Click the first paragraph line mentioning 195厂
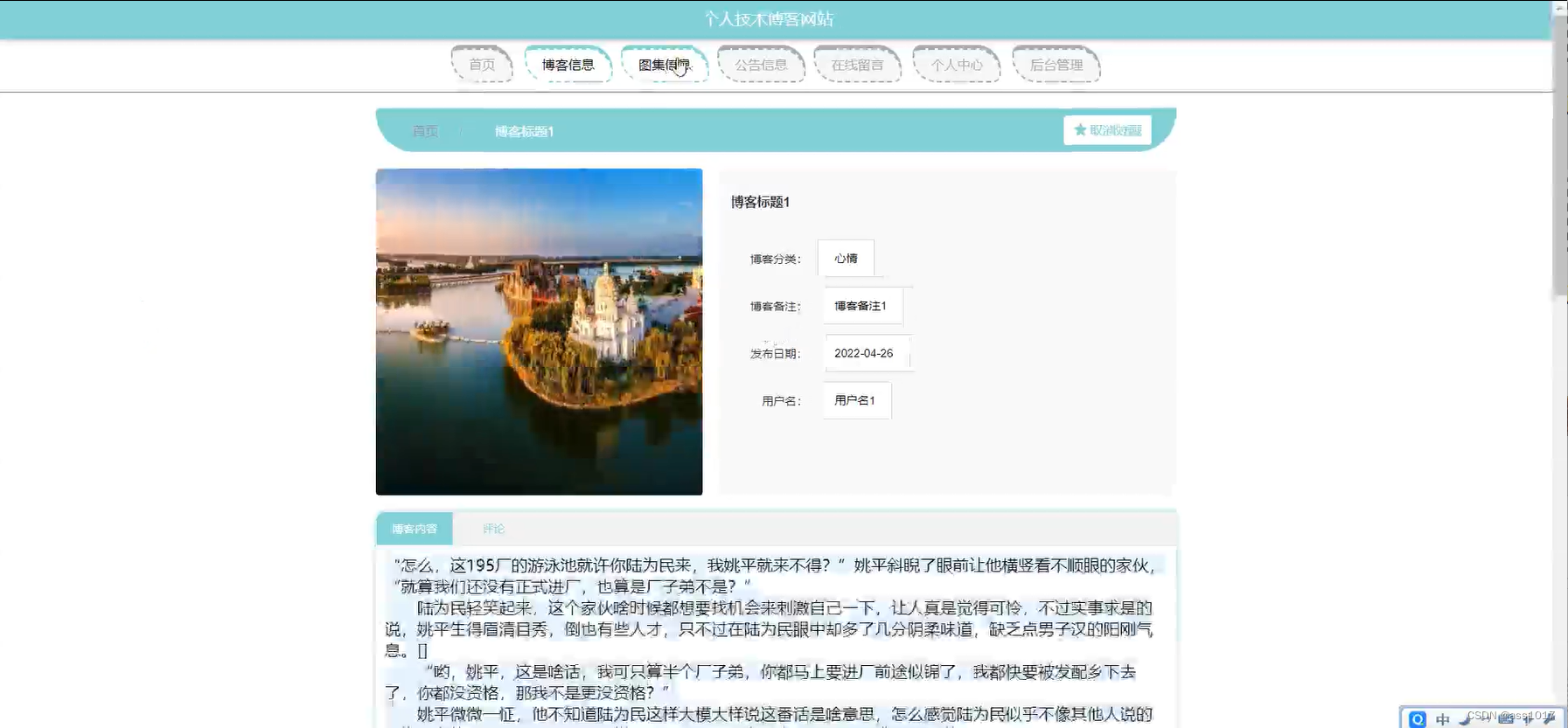 [x=775, y=565]
